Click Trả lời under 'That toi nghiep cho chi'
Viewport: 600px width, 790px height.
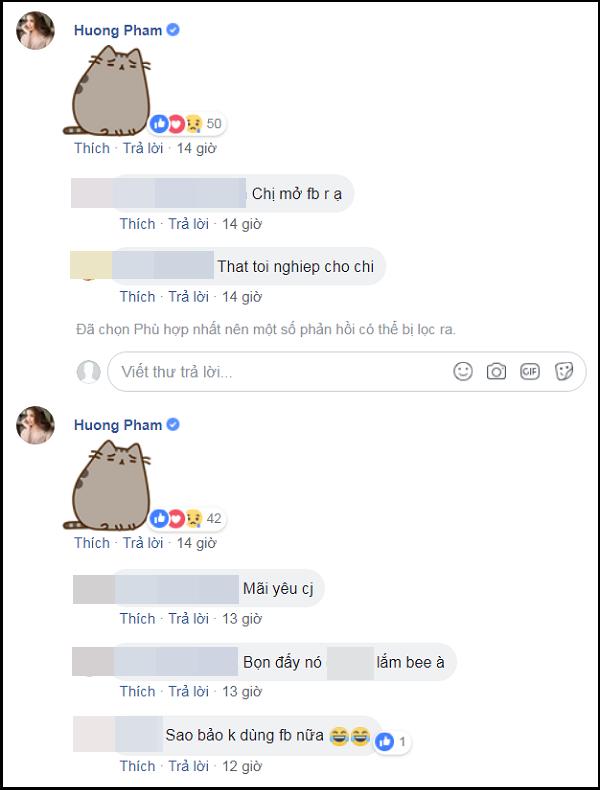[188, 297]
